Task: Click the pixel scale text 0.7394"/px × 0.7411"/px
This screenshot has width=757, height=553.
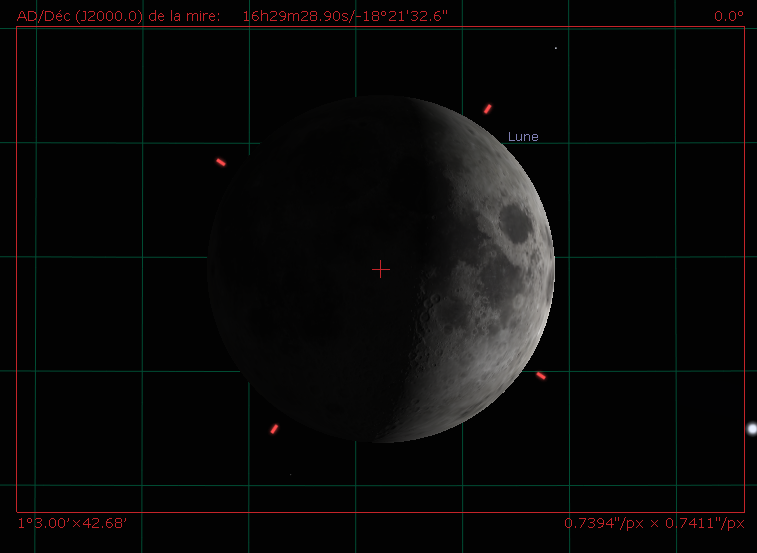Action: click(654, 523)
